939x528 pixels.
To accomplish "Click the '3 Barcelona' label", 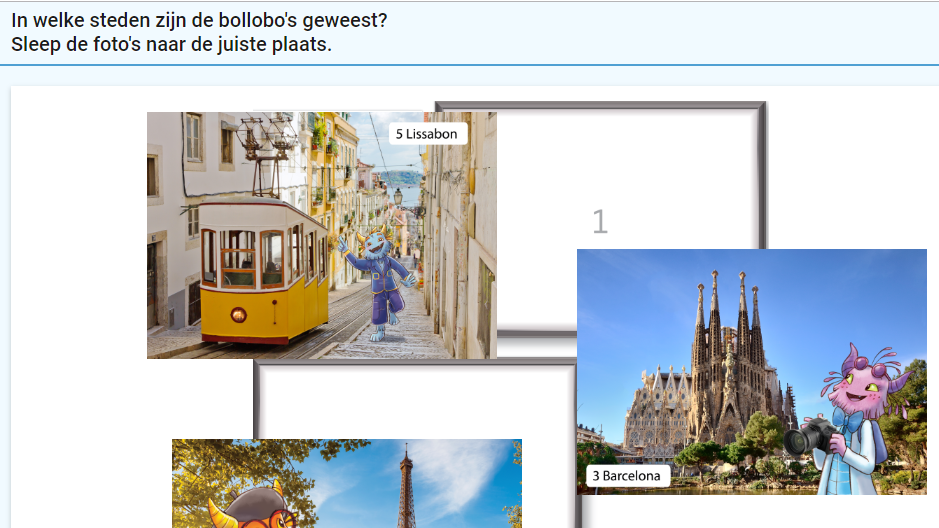I will click(x=627, y=476).
